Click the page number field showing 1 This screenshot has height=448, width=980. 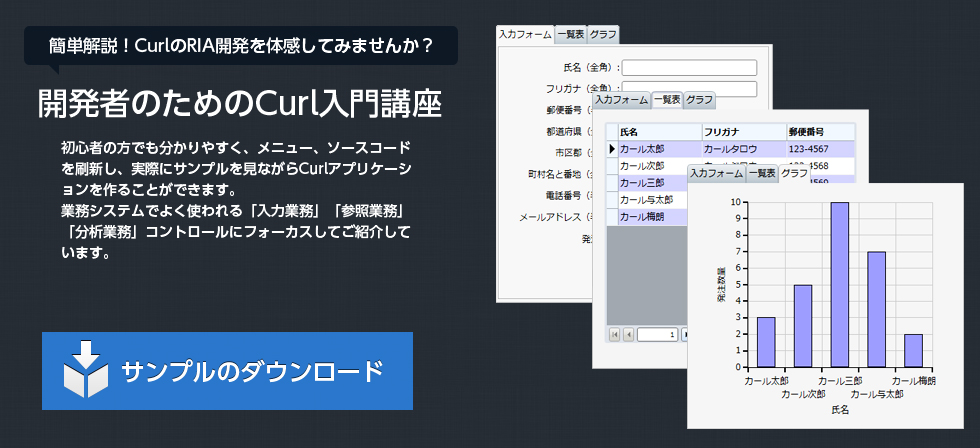658,335
